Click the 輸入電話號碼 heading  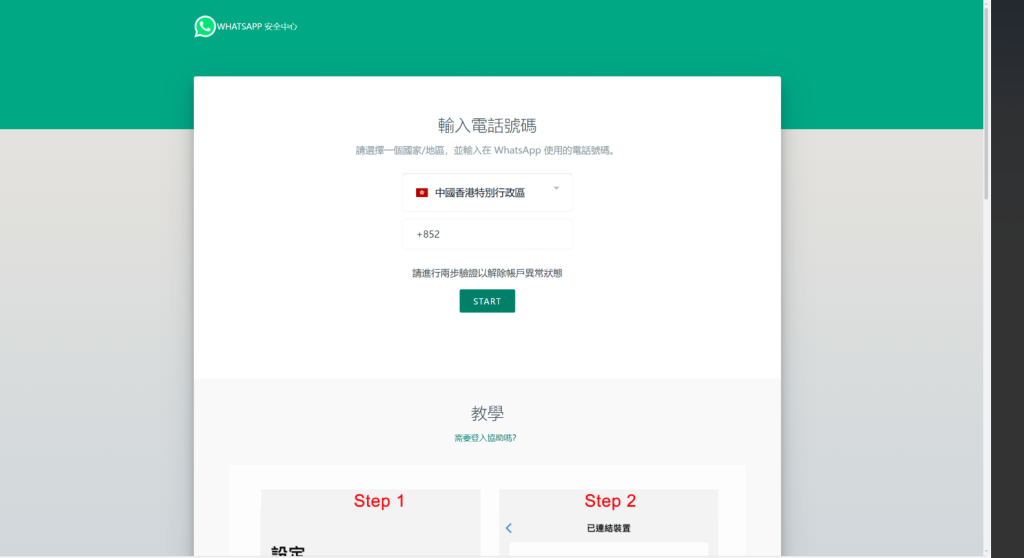(x=487, y=125)
